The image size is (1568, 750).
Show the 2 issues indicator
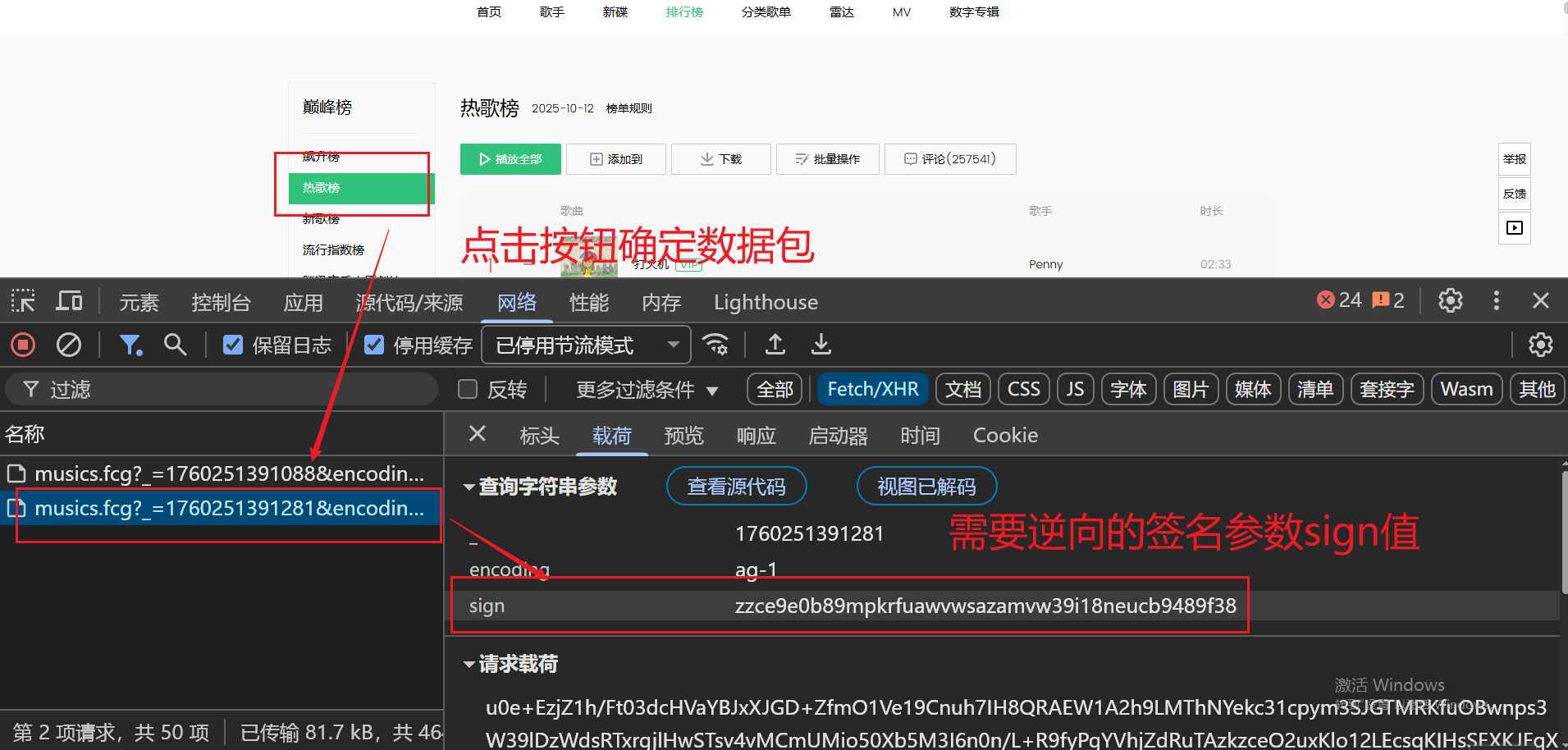pyautogui.click(x=1388, y=300)
